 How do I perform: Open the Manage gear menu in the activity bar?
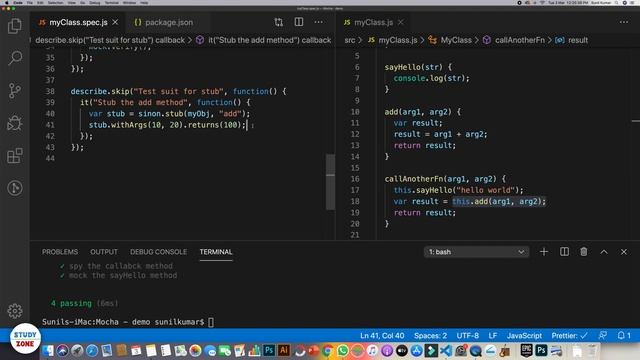15,311
